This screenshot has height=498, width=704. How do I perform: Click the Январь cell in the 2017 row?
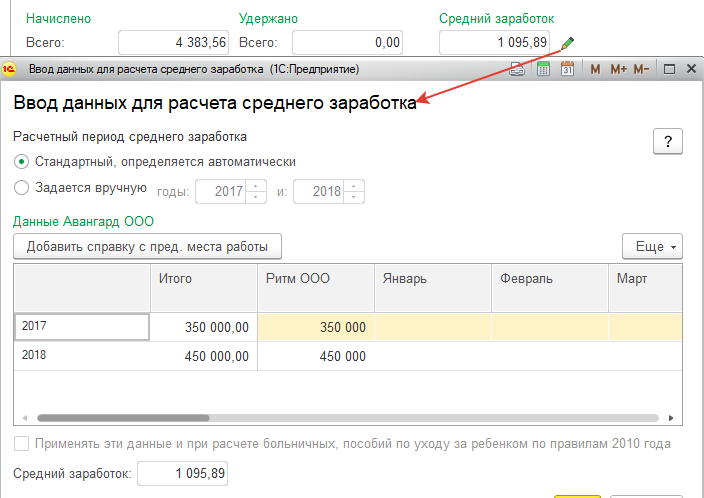433,327
